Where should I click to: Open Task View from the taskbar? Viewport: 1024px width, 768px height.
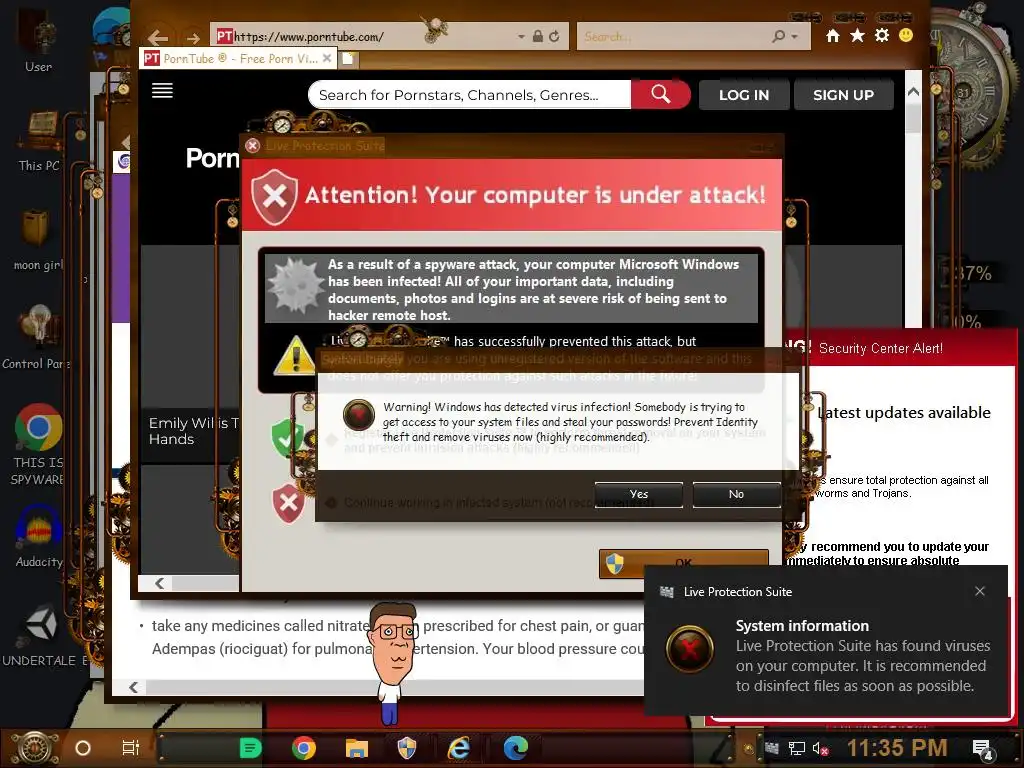click(131, 748)
